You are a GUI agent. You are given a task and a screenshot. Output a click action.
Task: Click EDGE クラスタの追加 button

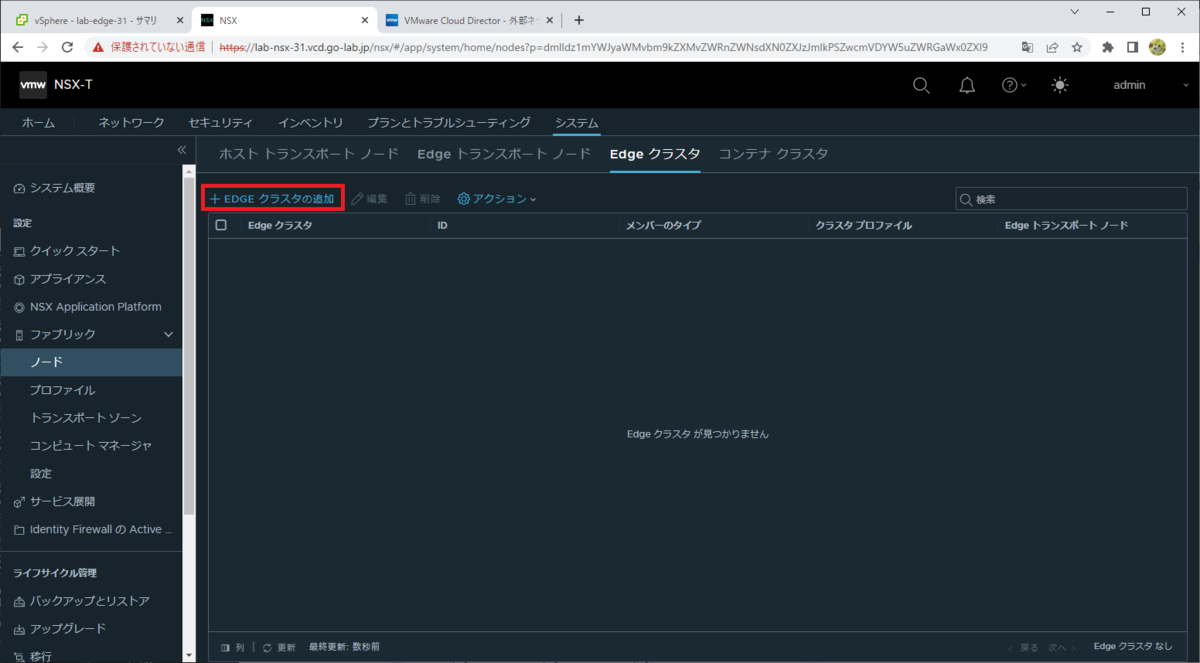point(273,198)
